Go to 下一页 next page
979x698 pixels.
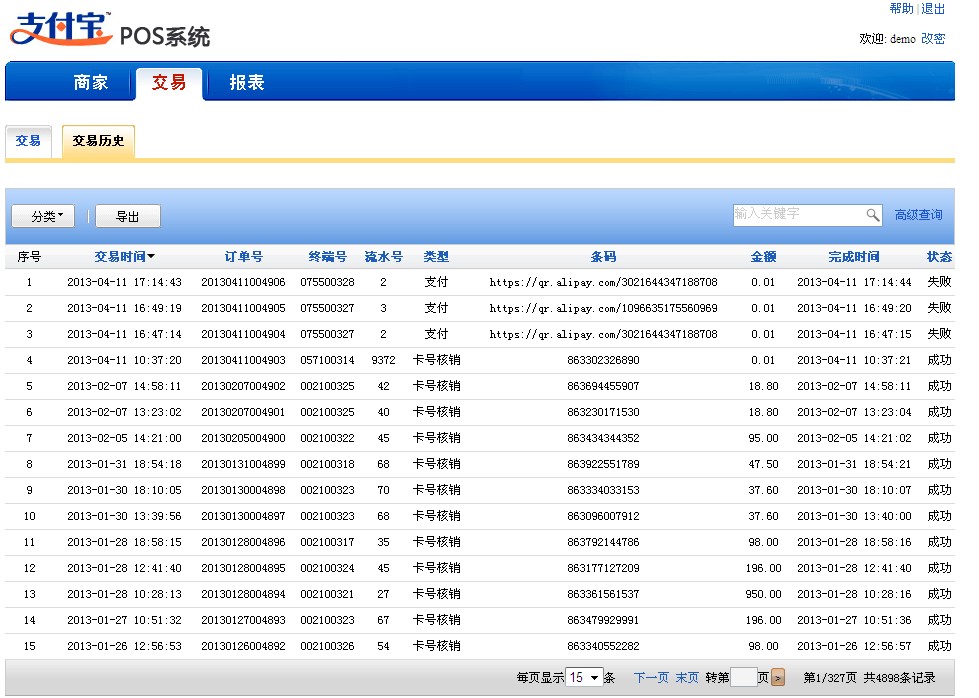coord(651,677)
